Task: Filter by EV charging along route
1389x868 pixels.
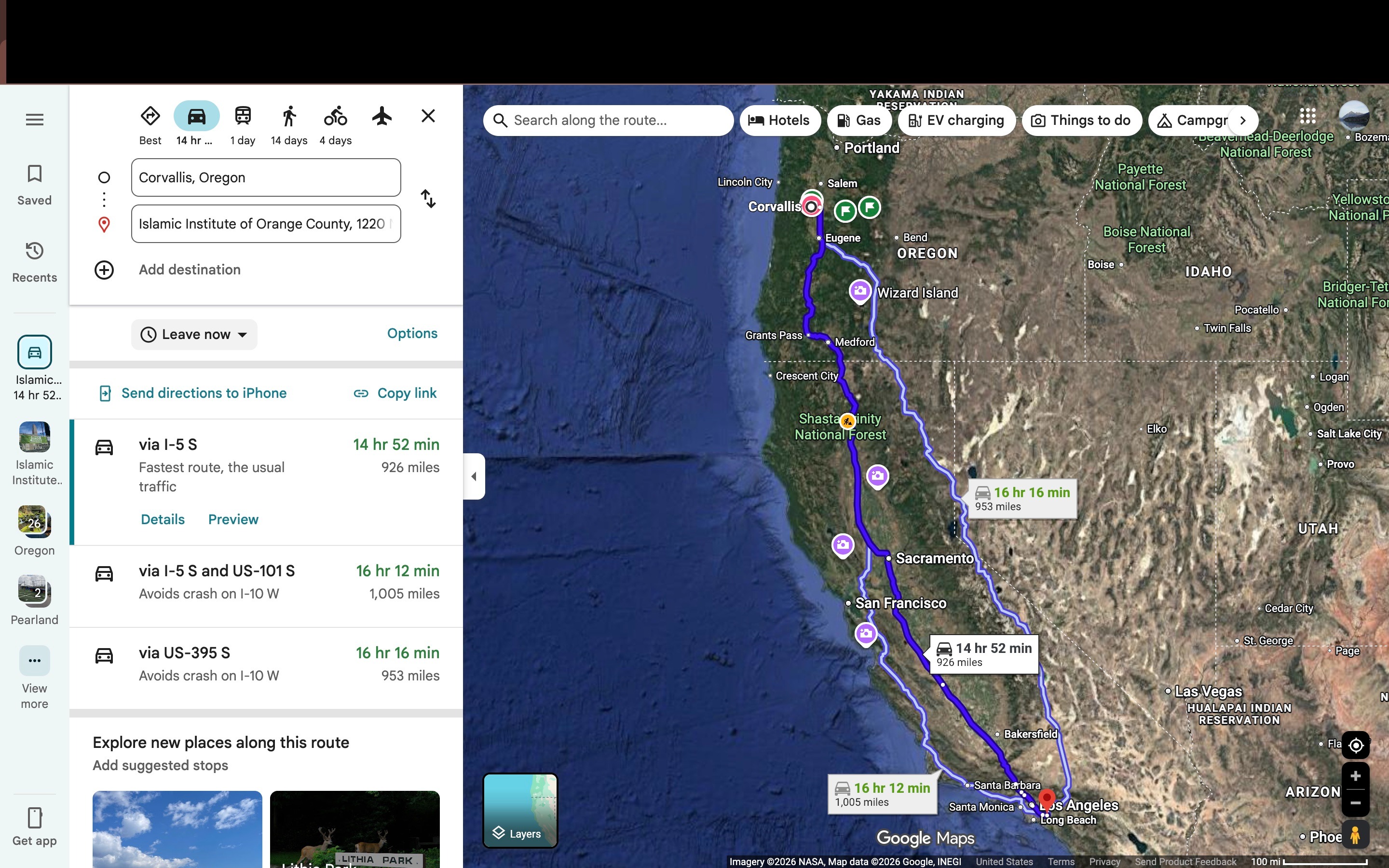Action: tap(956, 121)
